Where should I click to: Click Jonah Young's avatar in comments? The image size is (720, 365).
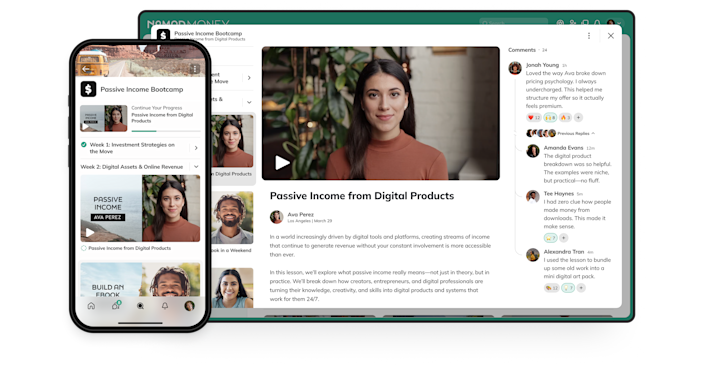[515, 68]
